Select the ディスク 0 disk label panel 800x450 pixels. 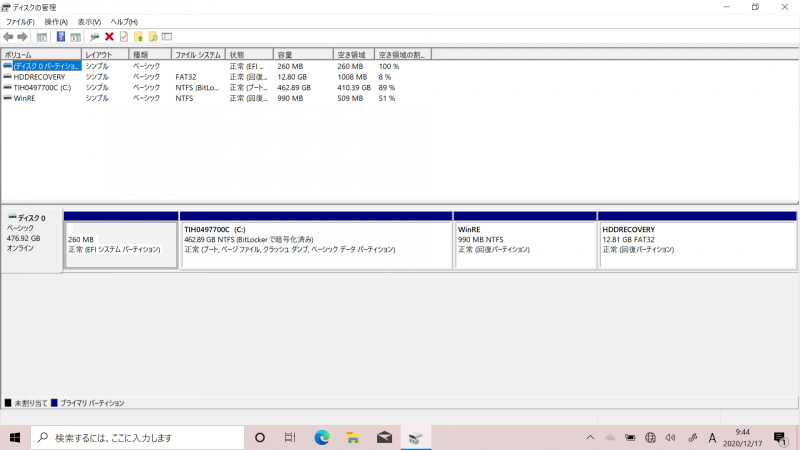(32, 240)
